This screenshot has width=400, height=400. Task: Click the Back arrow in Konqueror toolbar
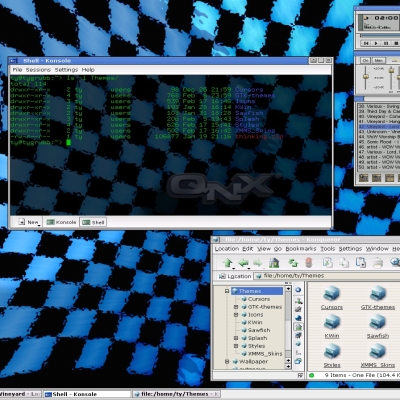243,263
